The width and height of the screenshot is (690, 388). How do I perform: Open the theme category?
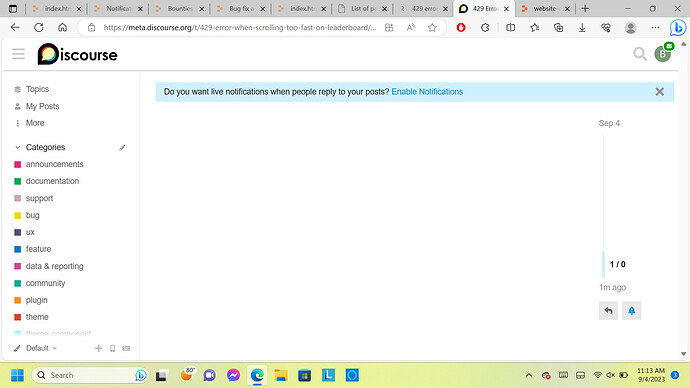[x=37, y=317]
